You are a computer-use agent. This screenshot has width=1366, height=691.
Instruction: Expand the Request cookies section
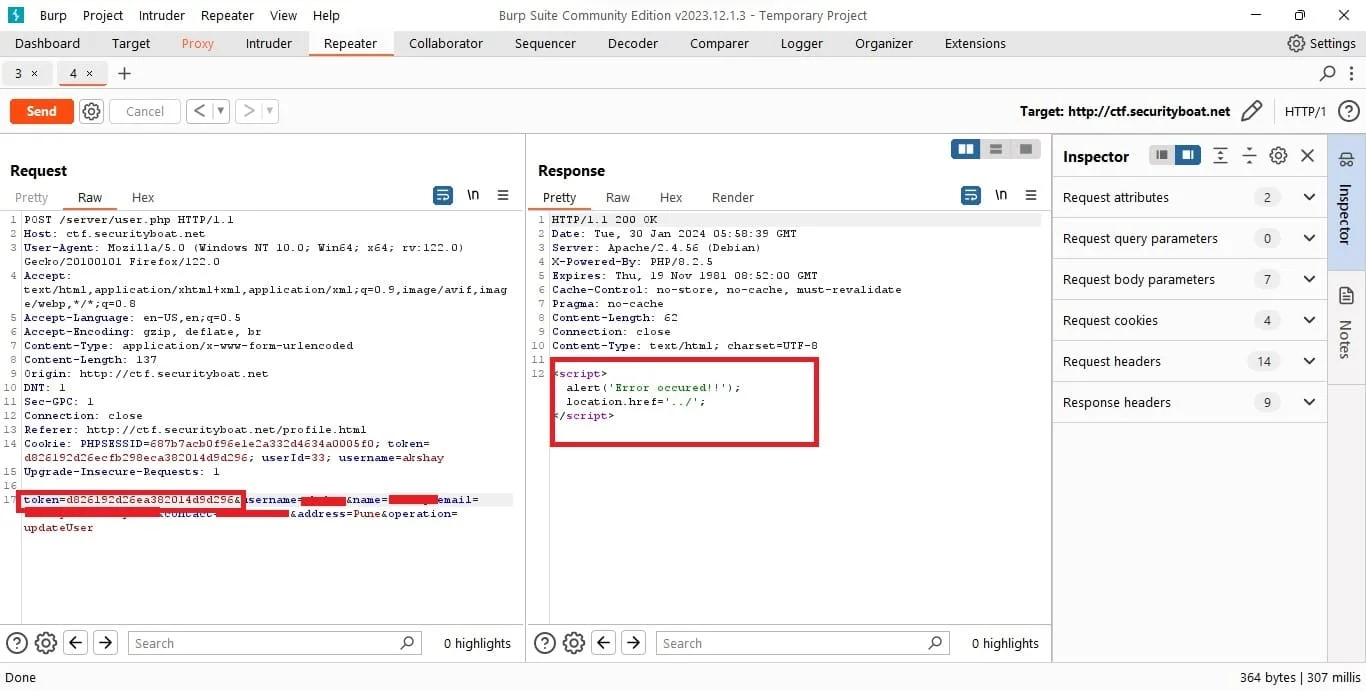(1190, 320)
